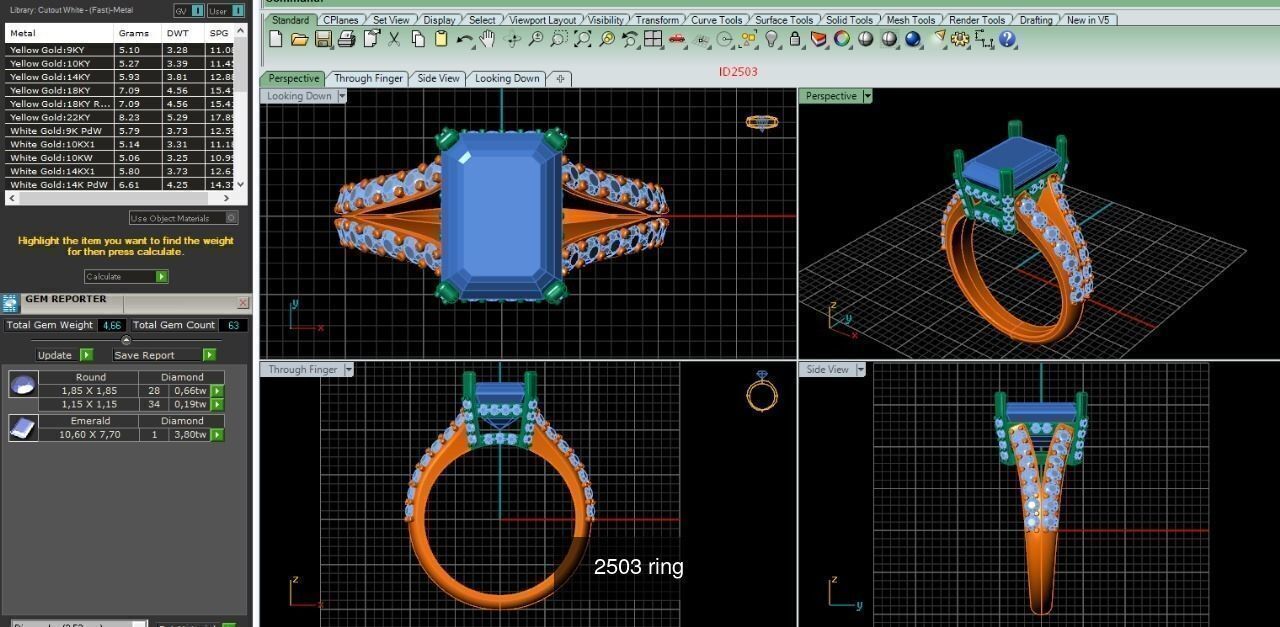
Task: Switch to the Set View toolbar tab
Action: click(x=391, y=20)
